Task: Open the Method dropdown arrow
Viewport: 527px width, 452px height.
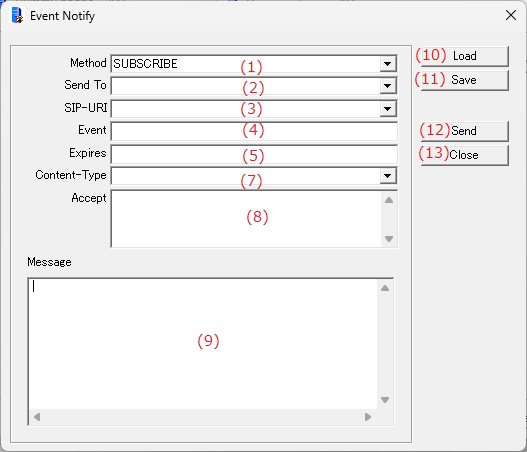Action: click(388, 64)
